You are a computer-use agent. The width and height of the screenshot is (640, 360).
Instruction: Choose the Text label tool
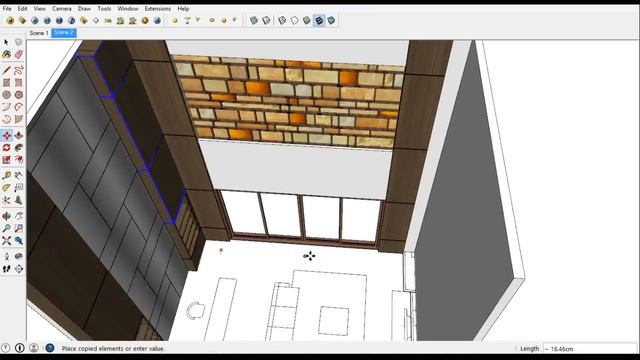(18, 188)
